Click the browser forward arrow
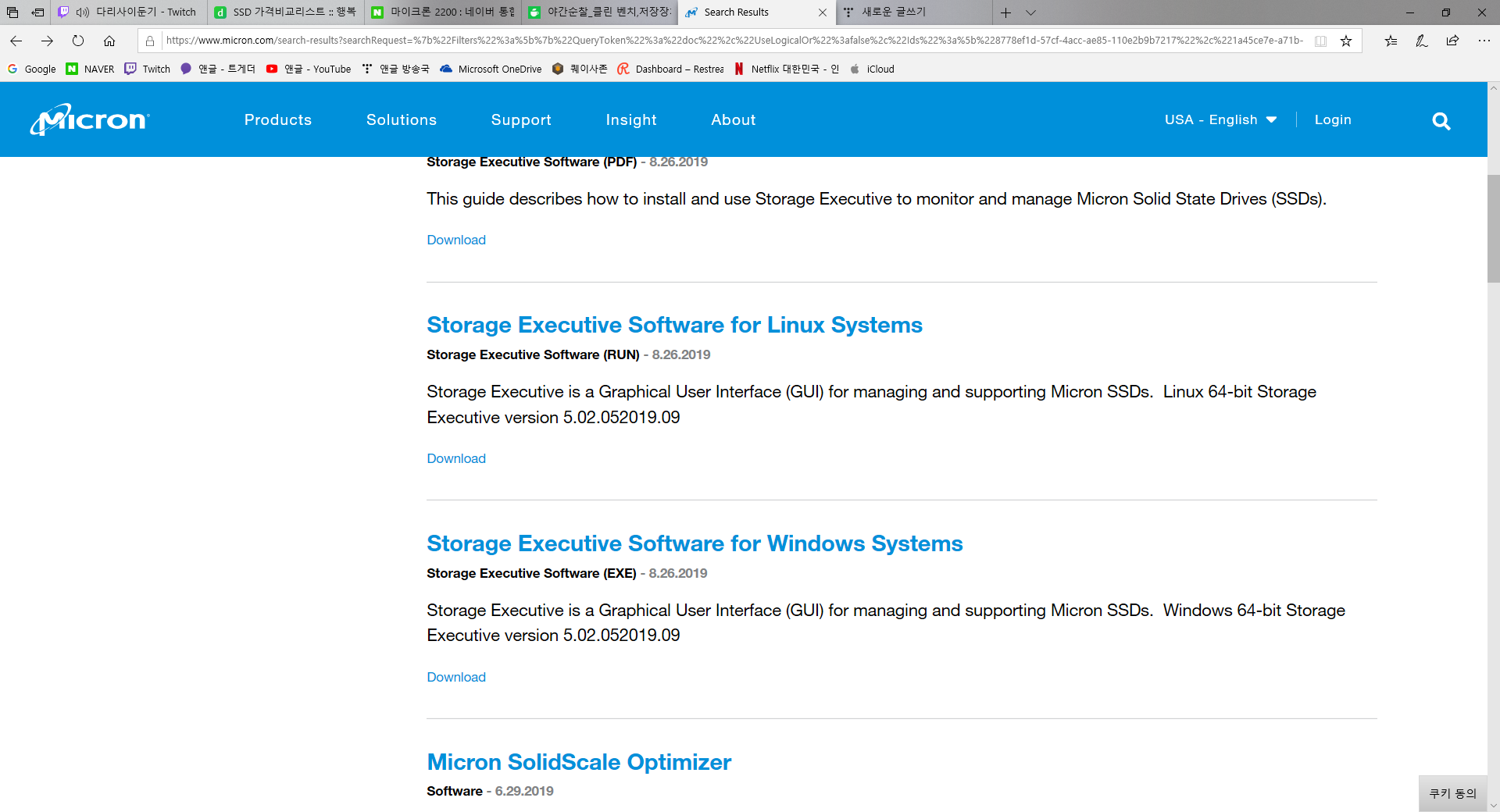 47,41
